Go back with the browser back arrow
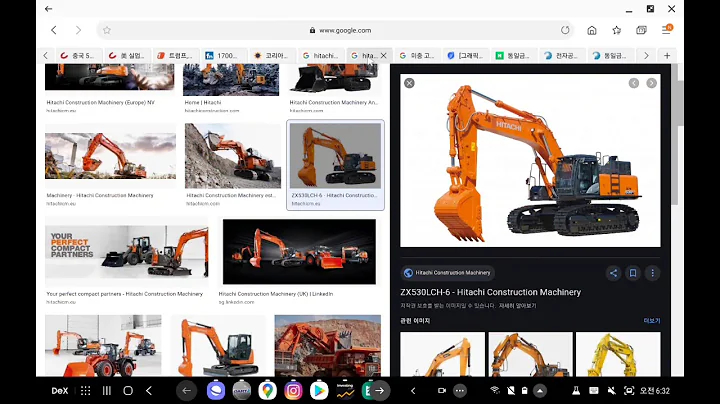The height and width of the screenshot is (404, 720). [54, 30]
